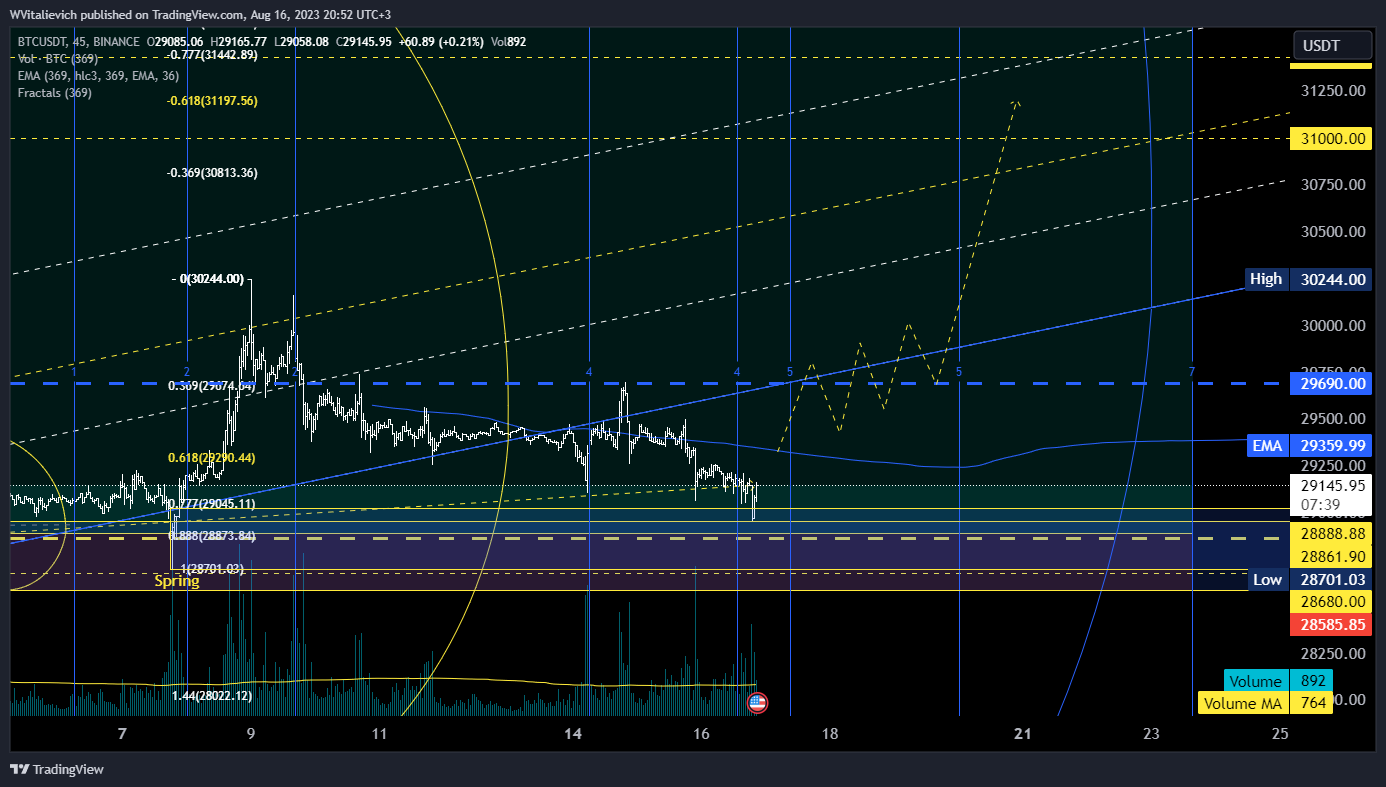Click the -0.618(31197.56) Fibonacci label
Image resolution: width=1386 pixels, height=787 pixels.
click(x=212, y=101)
